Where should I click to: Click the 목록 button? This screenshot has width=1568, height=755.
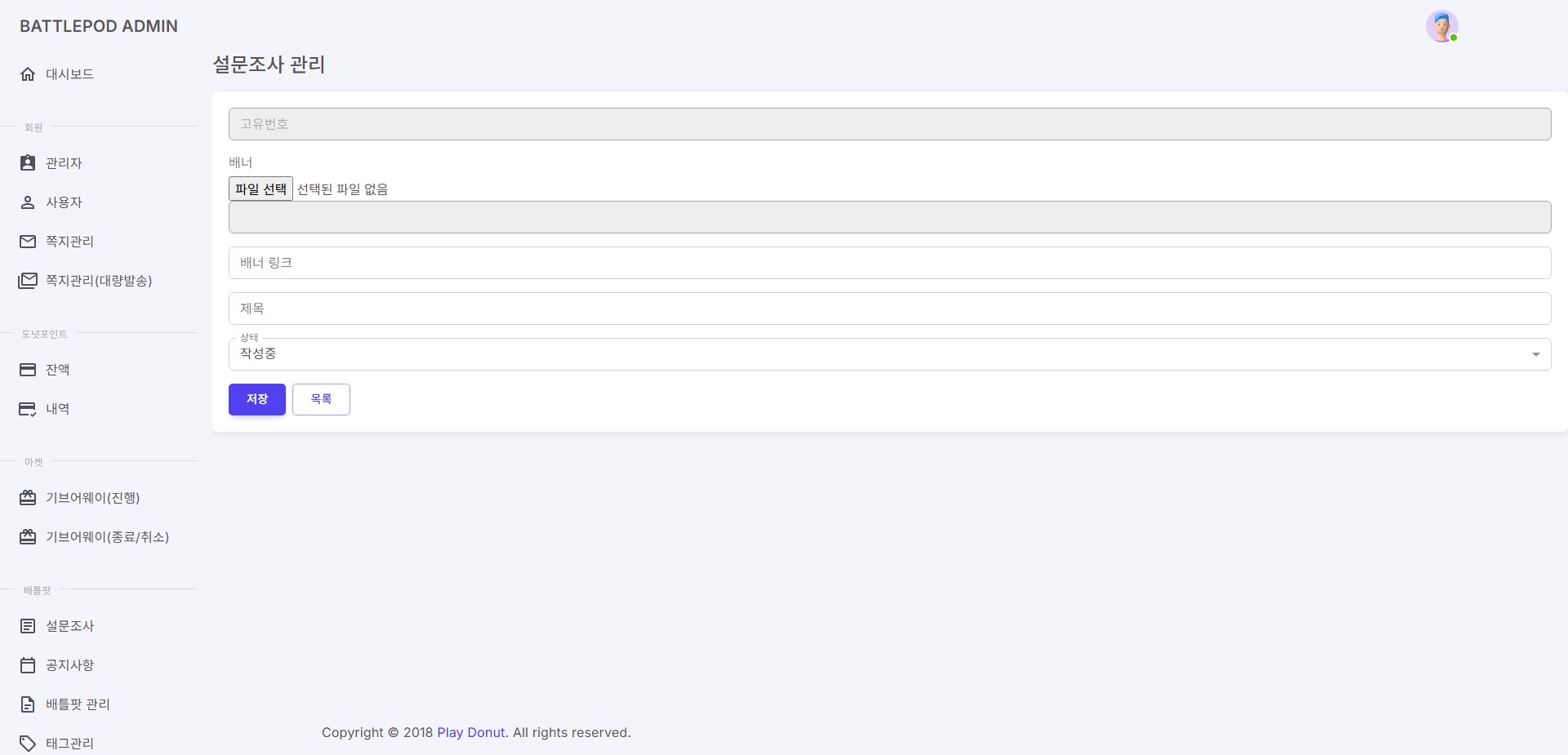[321, 399]
